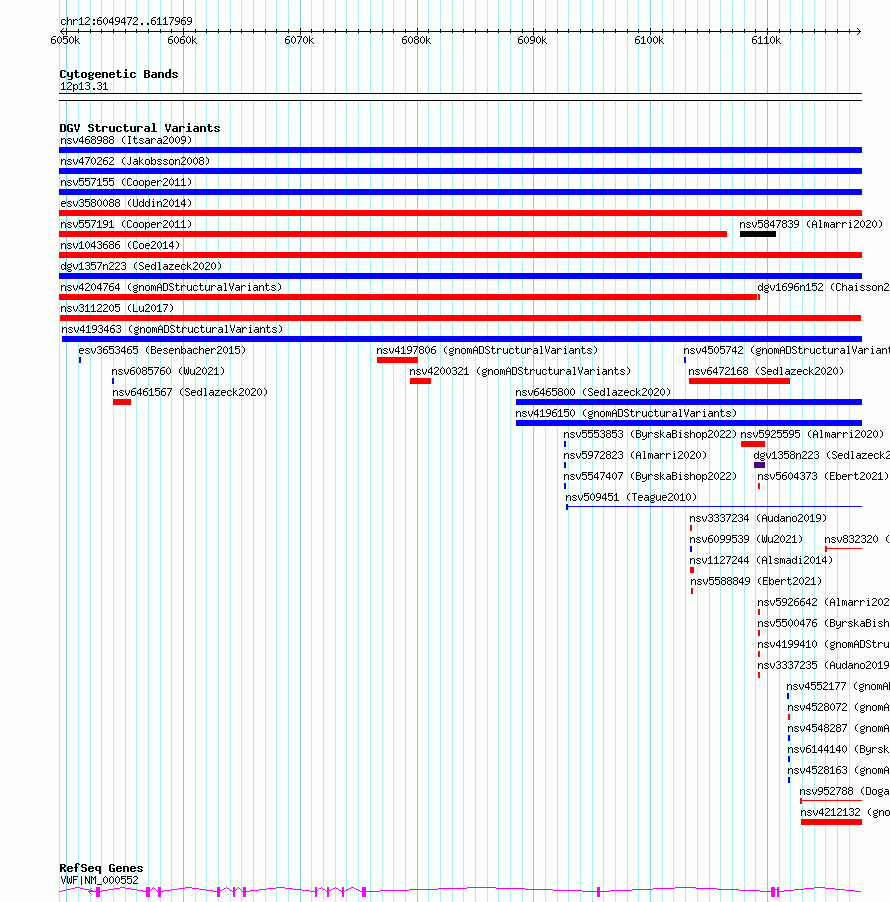Viewport: 890px width, 902px height.
Task: Select nsv5588849 (Ebert2021) label
Action: (756, 581)
